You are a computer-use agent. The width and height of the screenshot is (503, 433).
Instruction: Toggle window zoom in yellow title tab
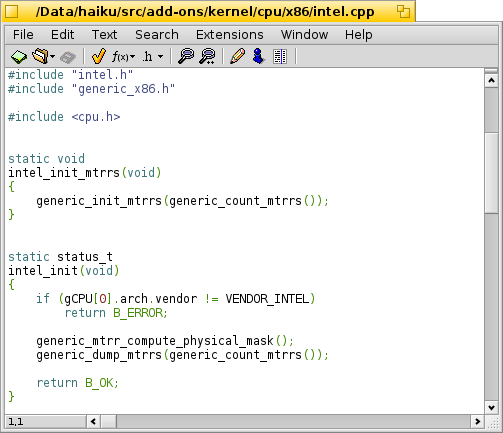click(x=403, y=12)
